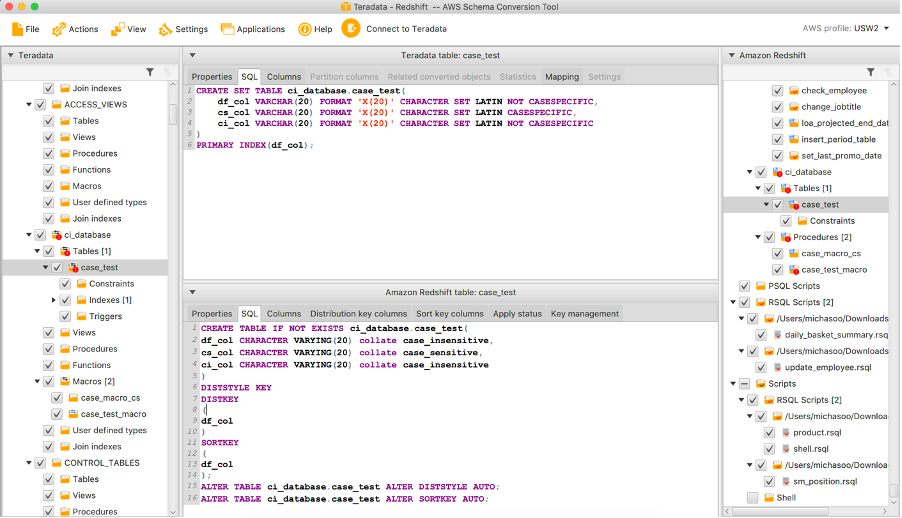The height and width of the screenshot is (518, 902).
Task: Click the ACCESS_VIEWS schema folder icon
Action: pos(56,105)
